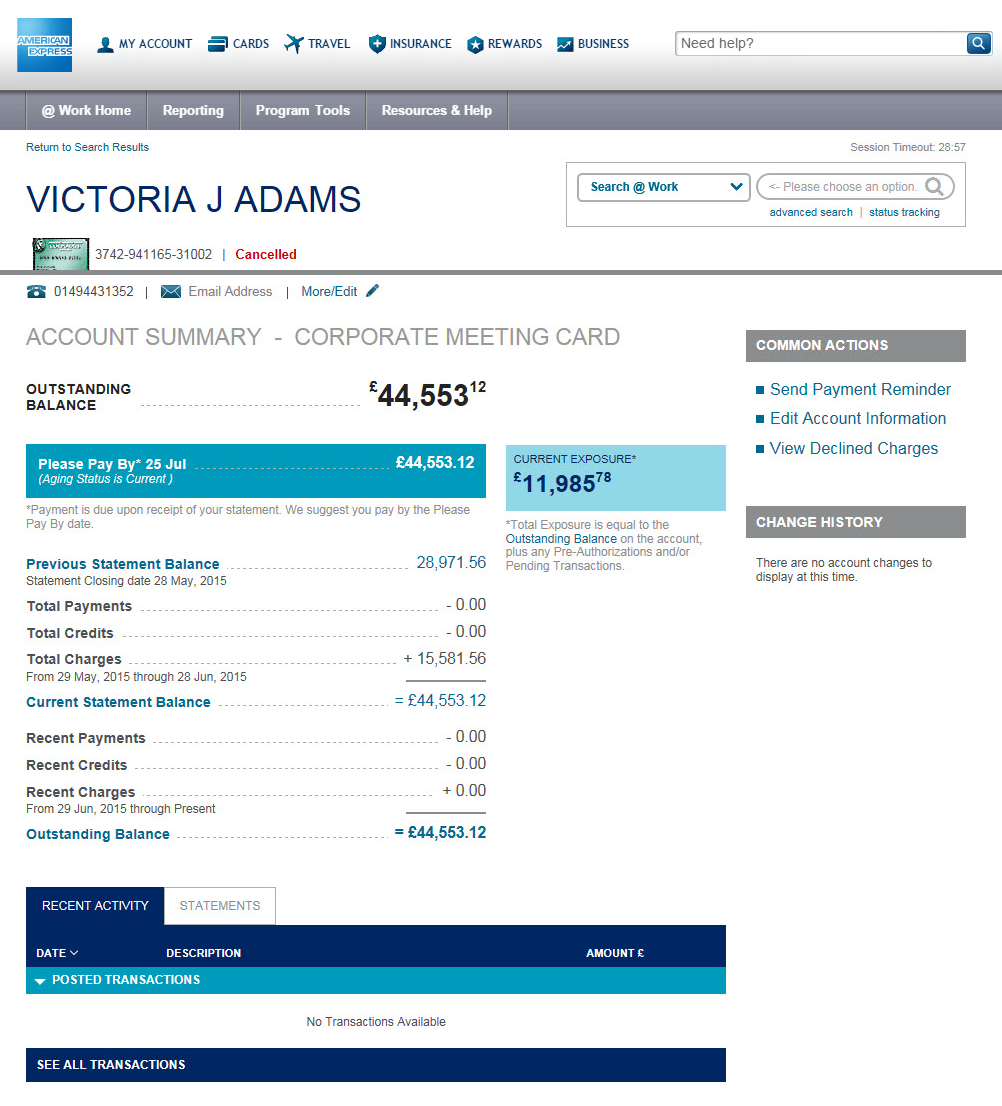This screenshot has width=1002, height=1106.
Task: Sort transactions by Date column arrow
Action: [x=74, y=953]
